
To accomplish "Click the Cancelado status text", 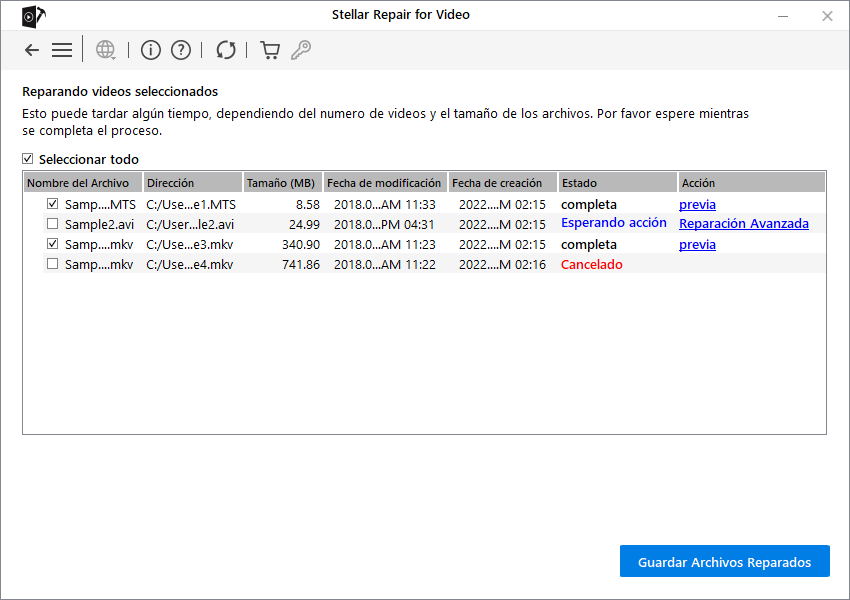I will (x=591, y=264).
